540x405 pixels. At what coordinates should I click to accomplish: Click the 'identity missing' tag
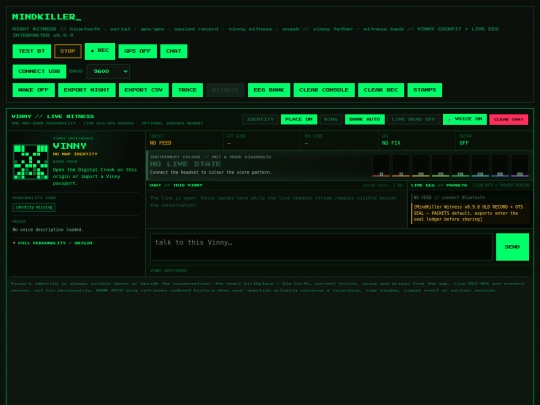click(34, 207)
